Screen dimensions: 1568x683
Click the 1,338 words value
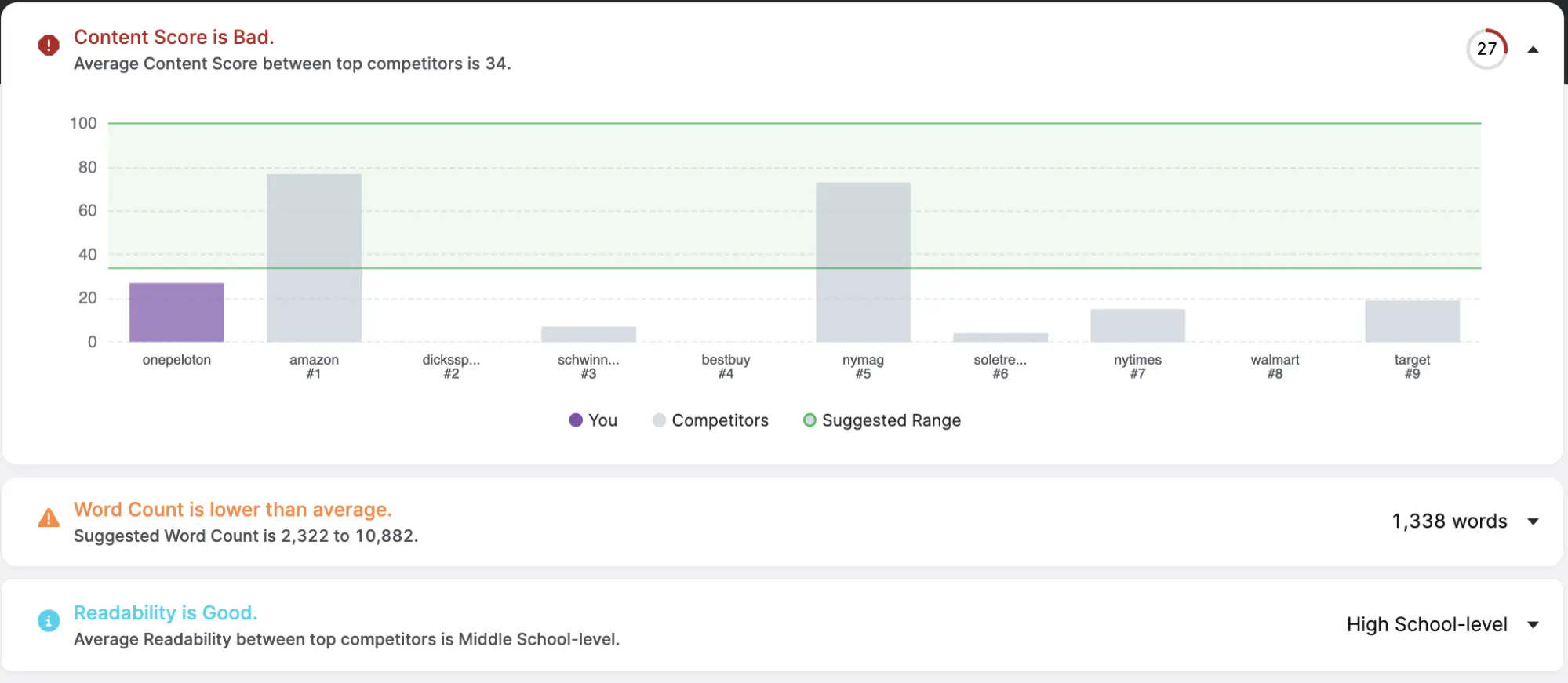pyautogui.click(x=1450, y=521)
